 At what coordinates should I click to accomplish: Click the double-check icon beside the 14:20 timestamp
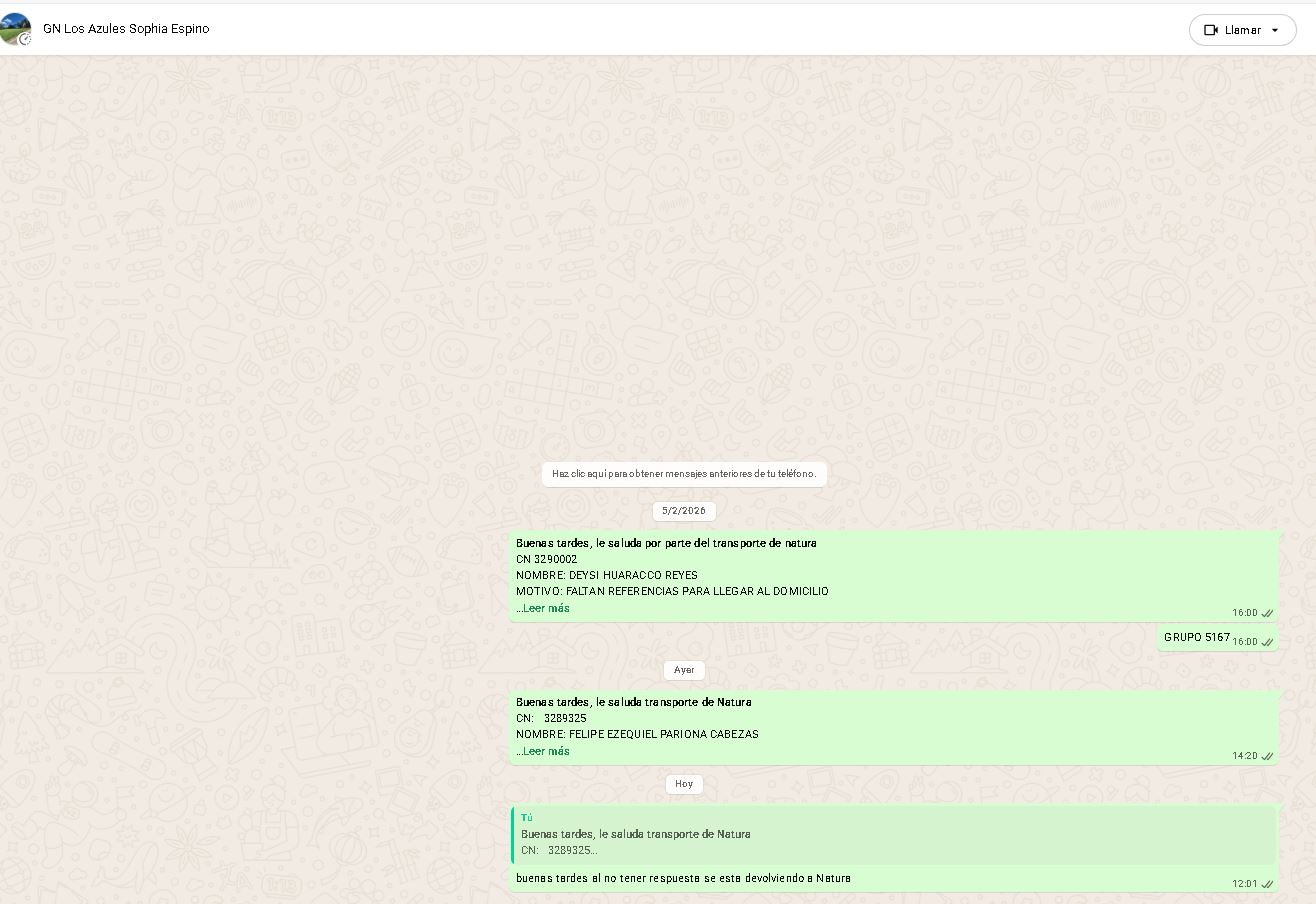1267,756
